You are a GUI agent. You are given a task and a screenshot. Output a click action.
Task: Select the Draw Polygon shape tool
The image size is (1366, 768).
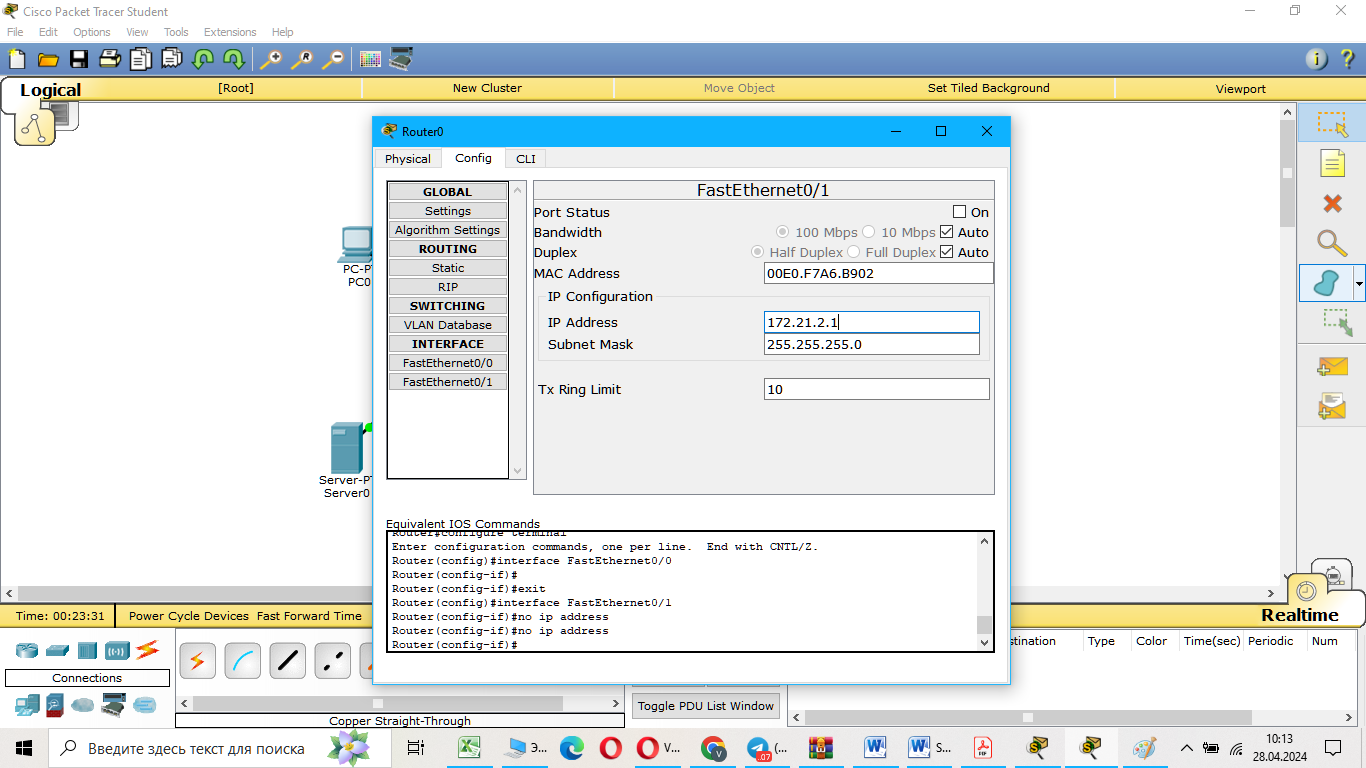click(1326, 284)
